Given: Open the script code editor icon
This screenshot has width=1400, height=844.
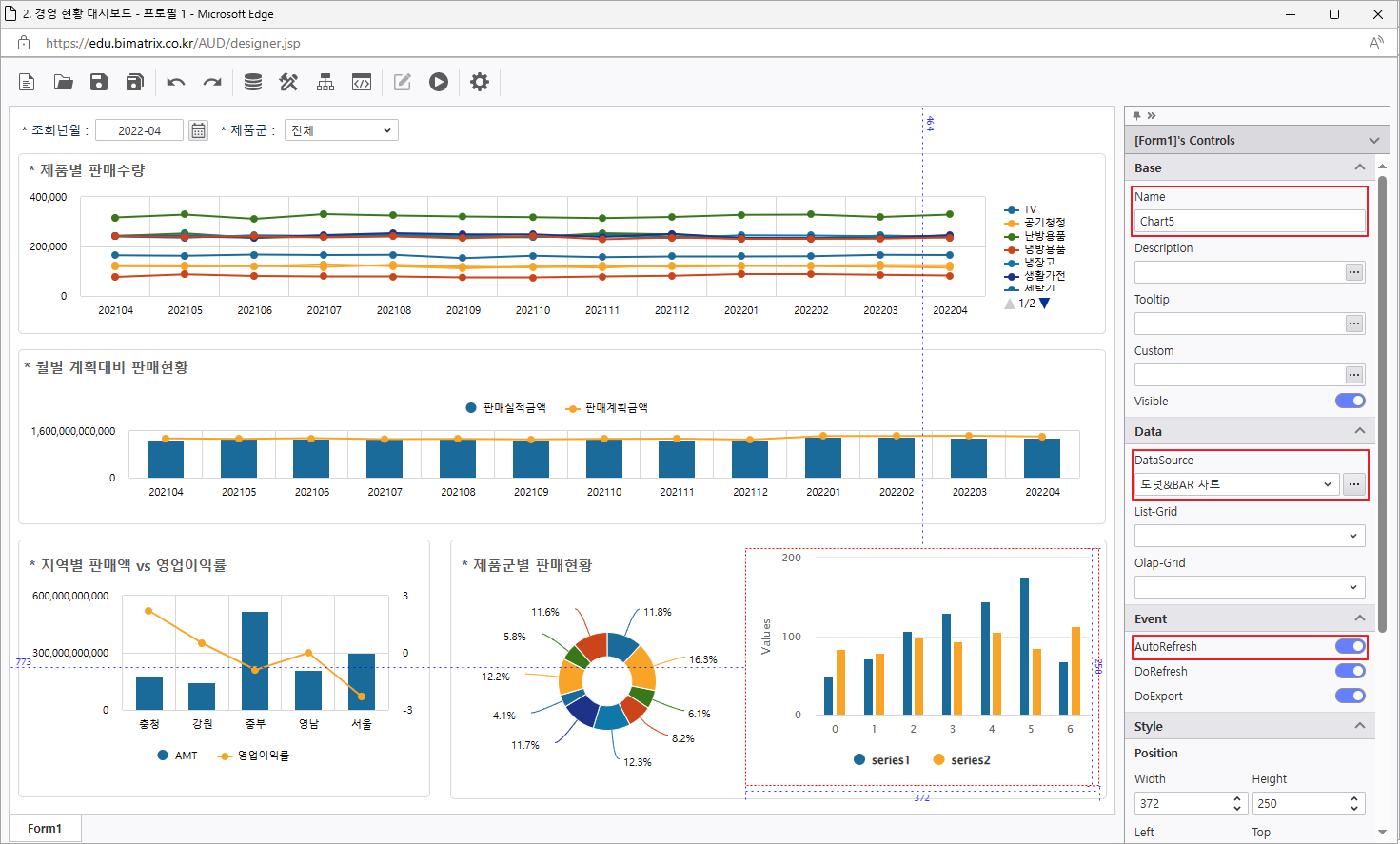Looking at the screenshot, I should pyautogui.click(x=362, y=82).
